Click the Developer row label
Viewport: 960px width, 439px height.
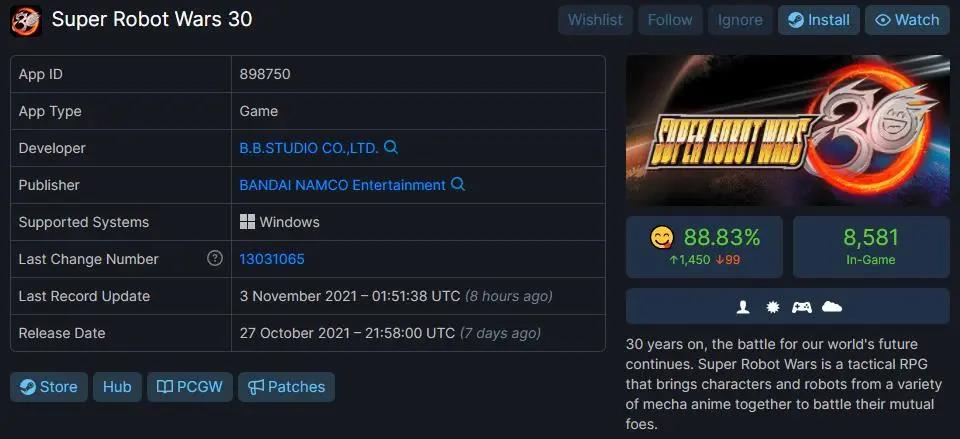(x=52, y=148)
